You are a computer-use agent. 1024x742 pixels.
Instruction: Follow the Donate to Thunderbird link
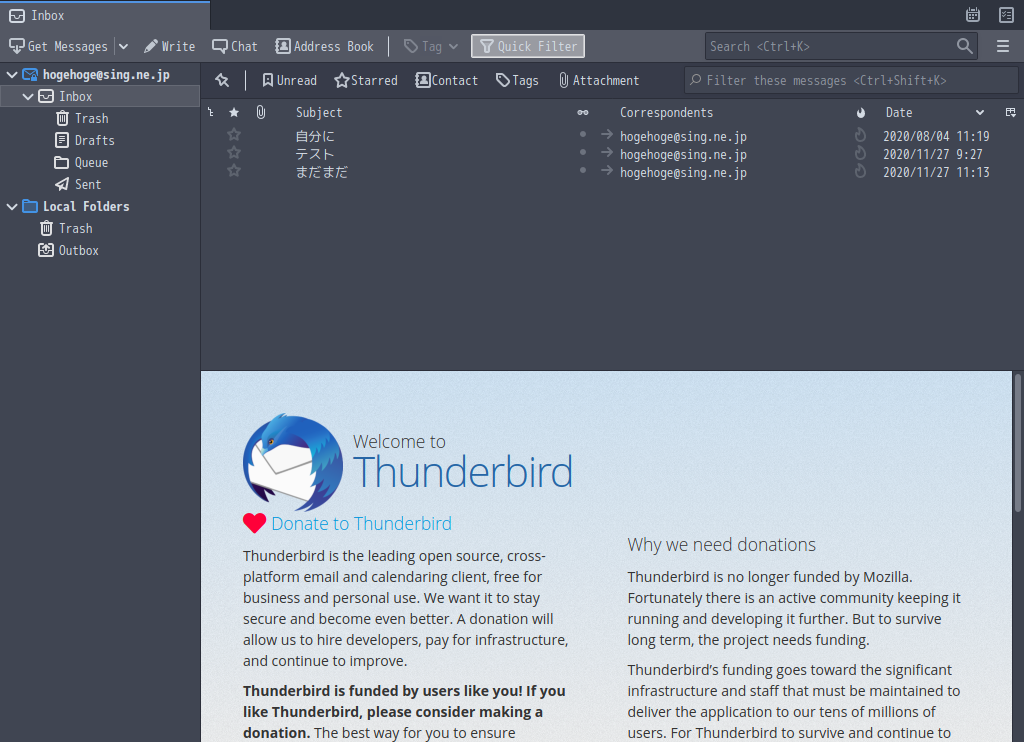point(361,524)
